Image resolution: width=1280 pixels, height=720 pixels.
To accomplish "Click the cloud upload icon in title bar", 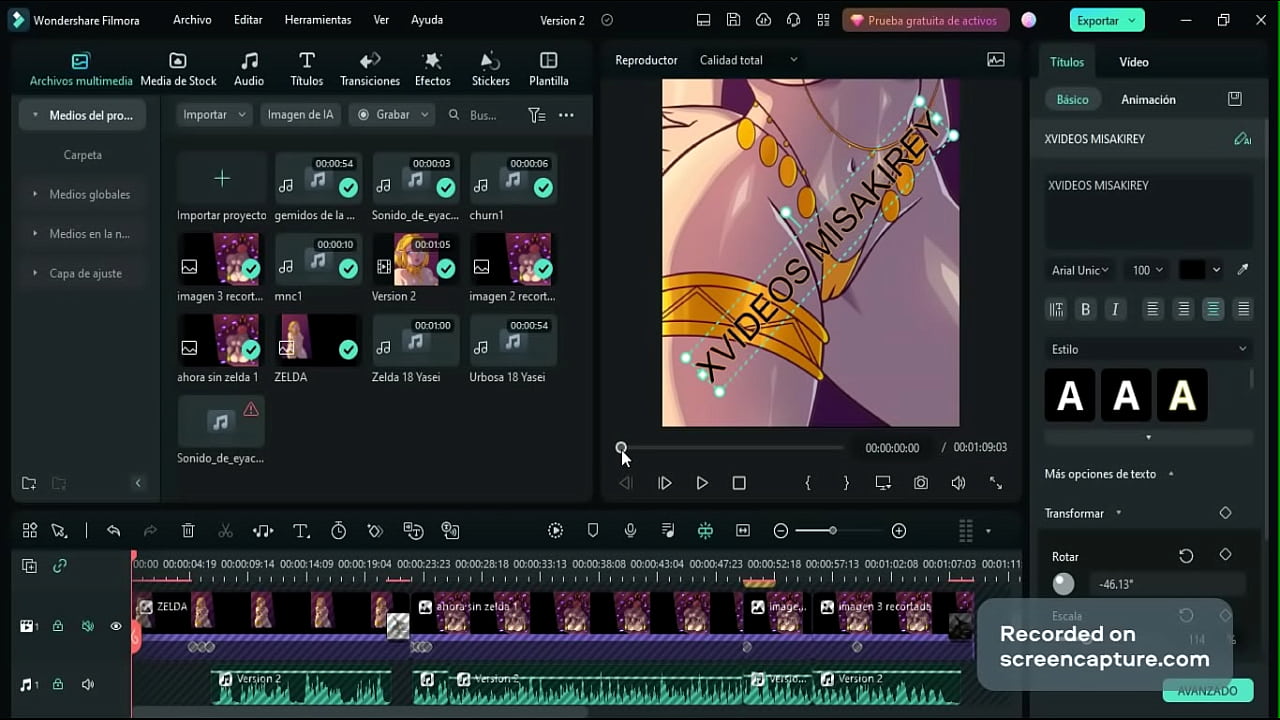I will (x=763, y=20).
